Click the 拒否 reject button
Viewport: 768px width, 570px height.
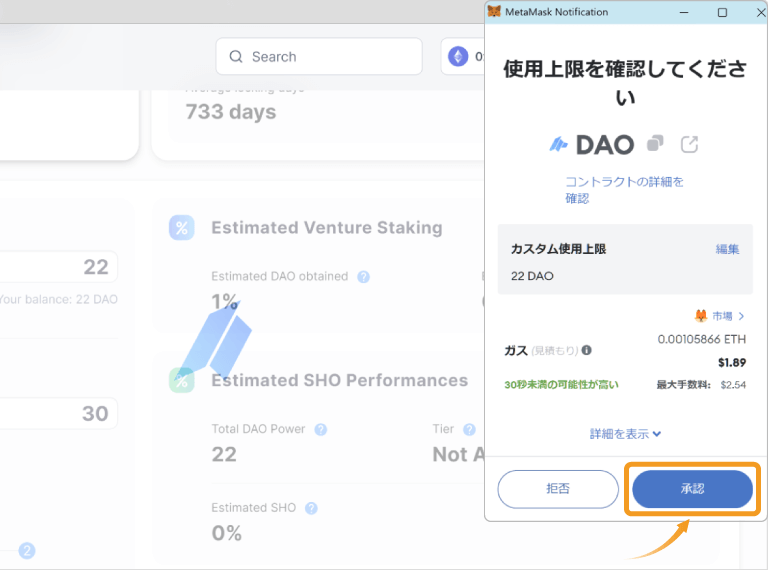pos(558,489)
